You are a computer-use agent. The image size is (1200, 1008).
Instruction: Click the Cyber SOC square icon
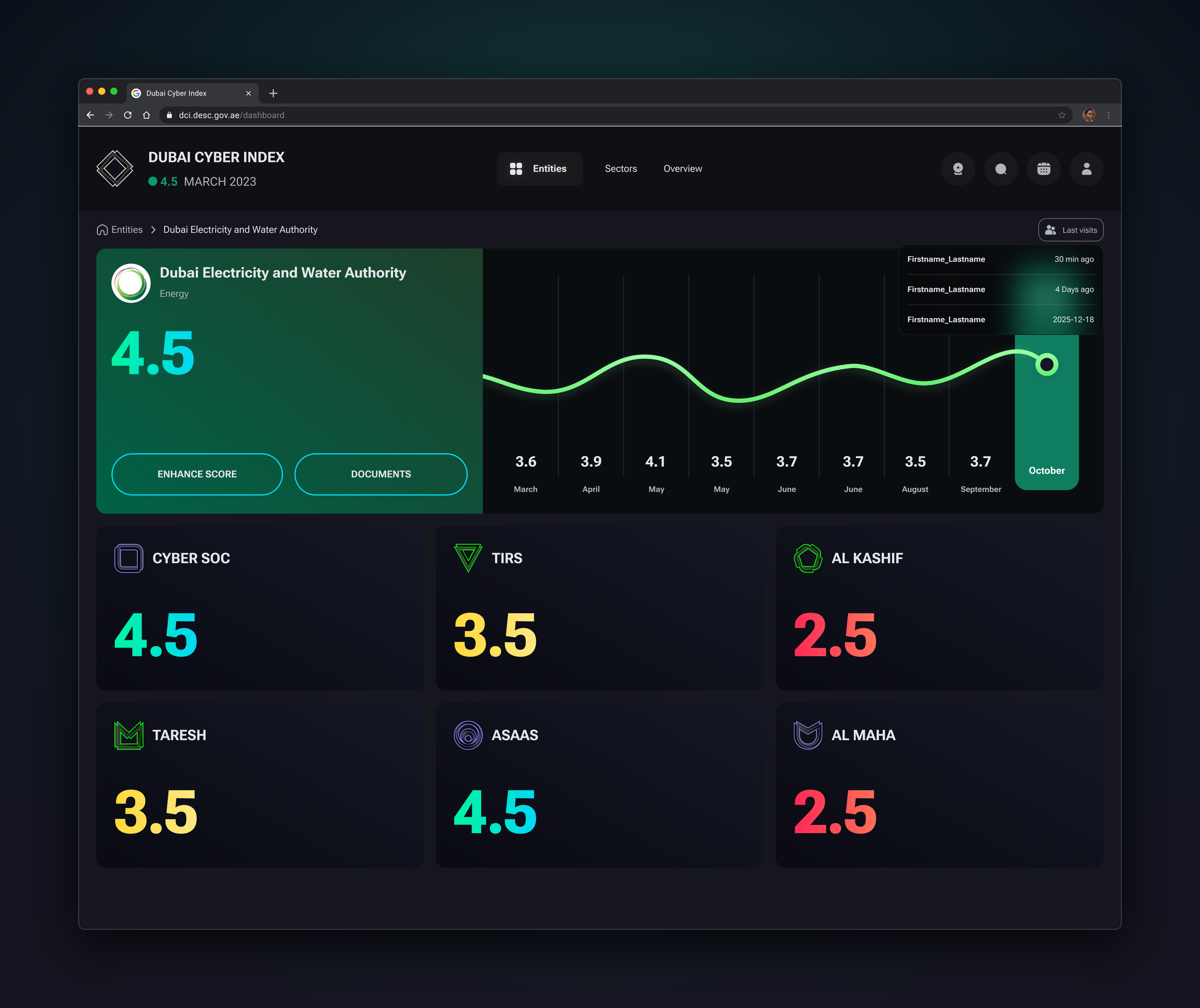point(129,558)
